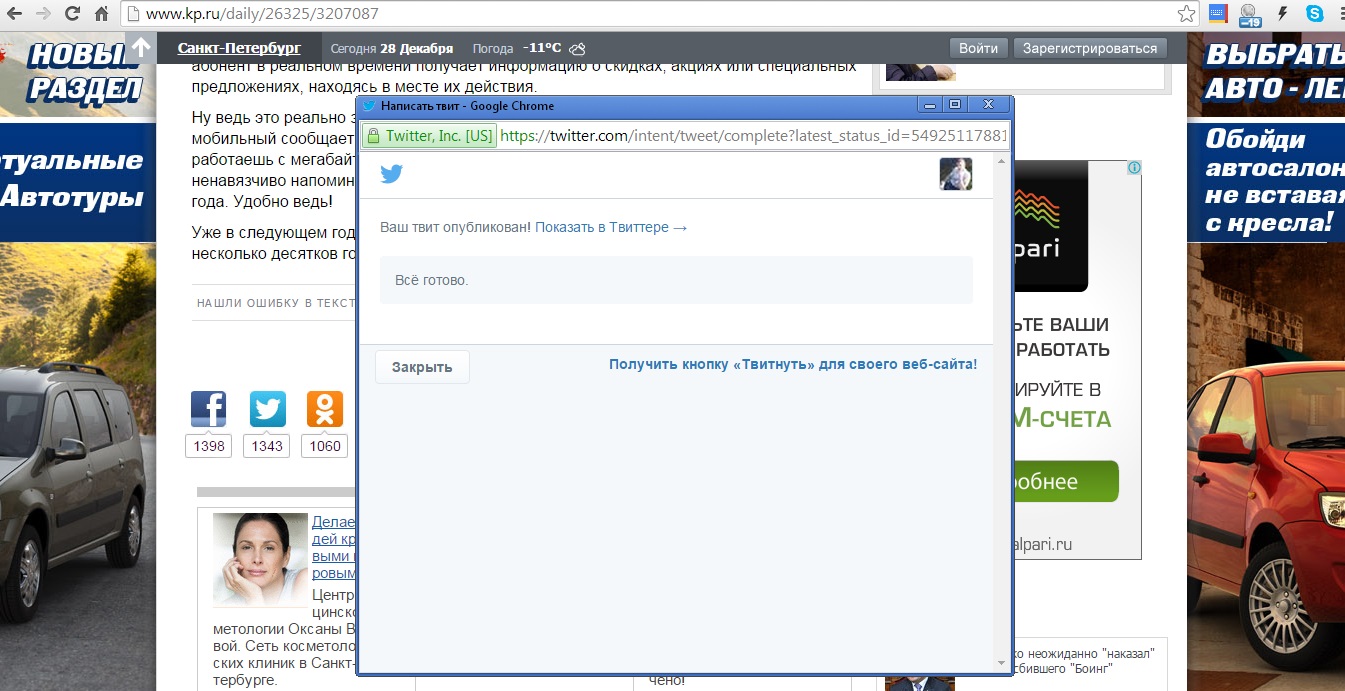Screen dimensions: 1345x691
Task: Share the article on Odnoklassniki
Action: [325, 409]
